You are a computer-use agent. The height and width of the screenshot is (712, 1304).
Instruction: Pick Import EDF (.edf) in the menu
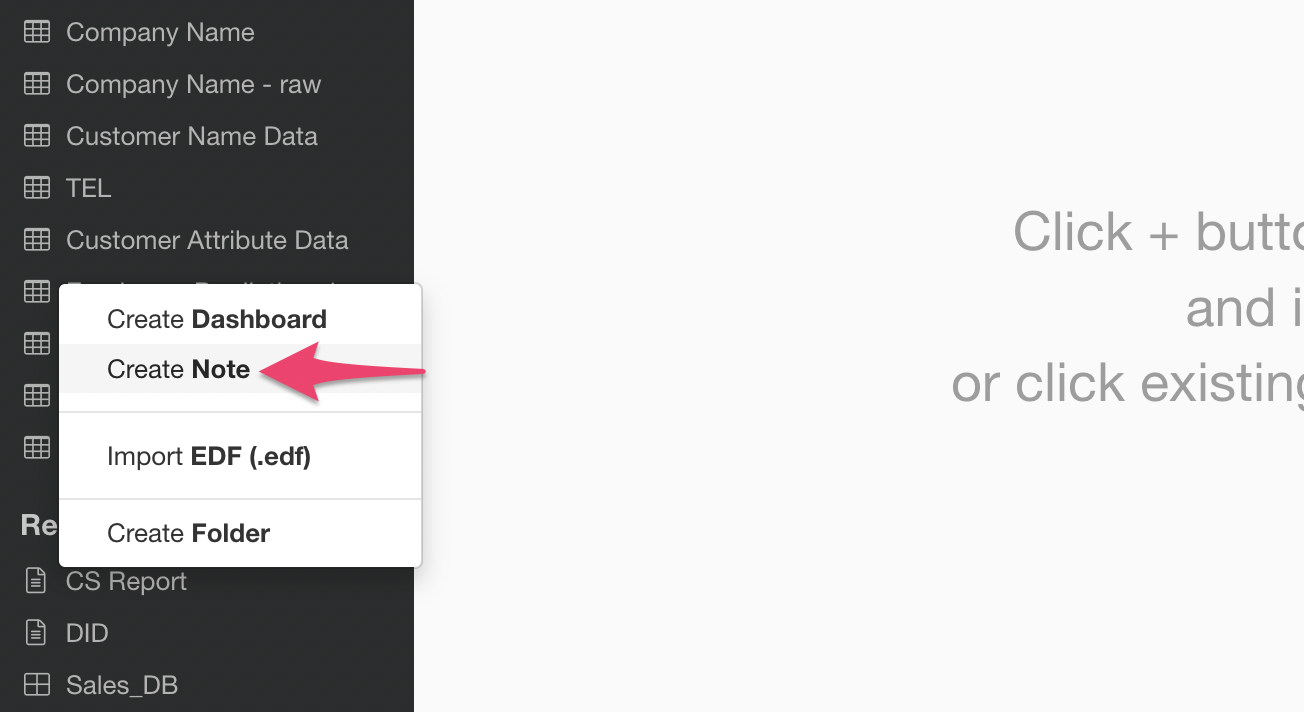(209, 457)
